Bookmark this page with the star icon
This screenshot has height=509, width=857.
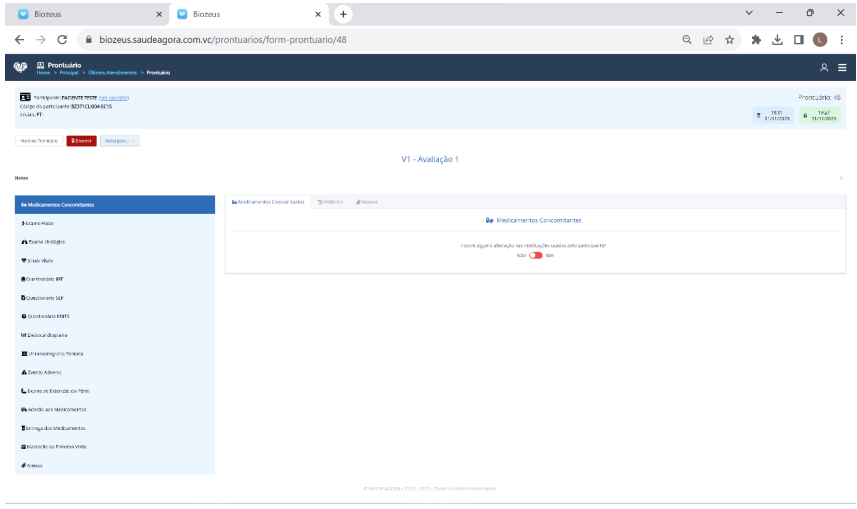(x=730, y=40)
